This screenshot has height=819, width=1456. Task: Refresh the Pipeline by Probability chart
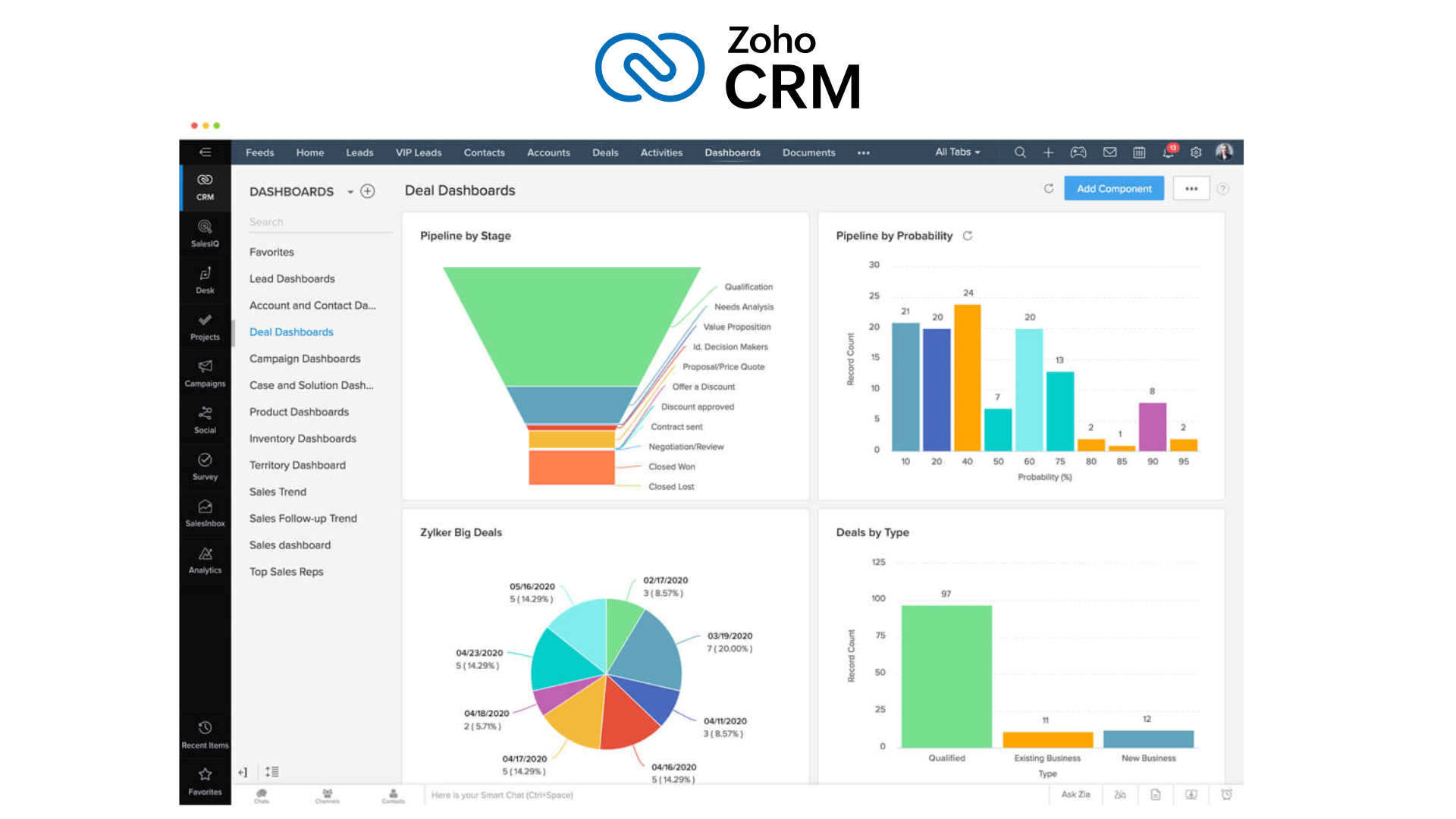(x=968, y=236)
